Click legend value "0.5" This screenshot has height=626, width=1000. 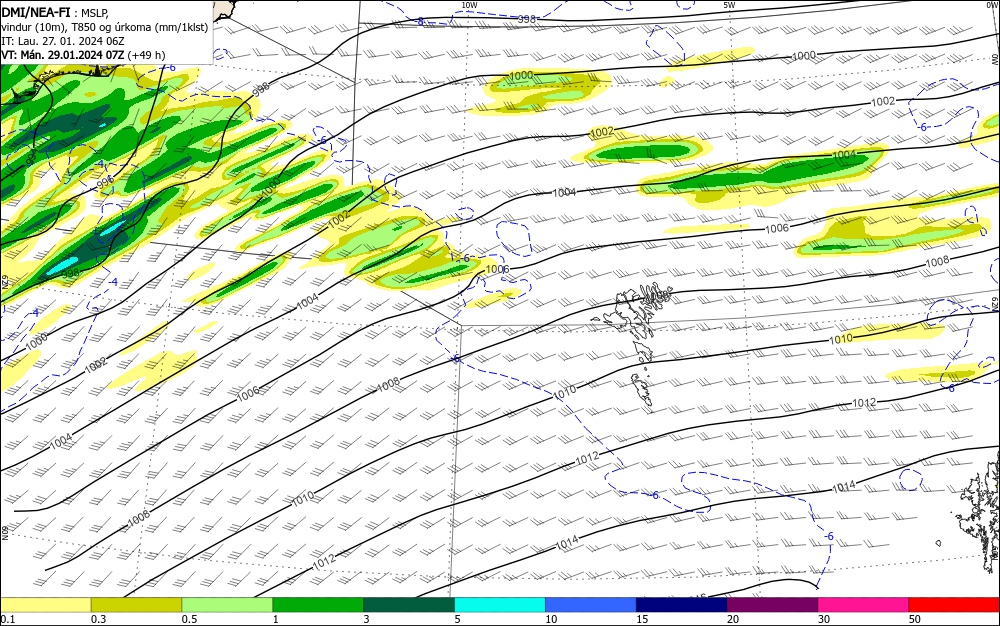point(189,619)
